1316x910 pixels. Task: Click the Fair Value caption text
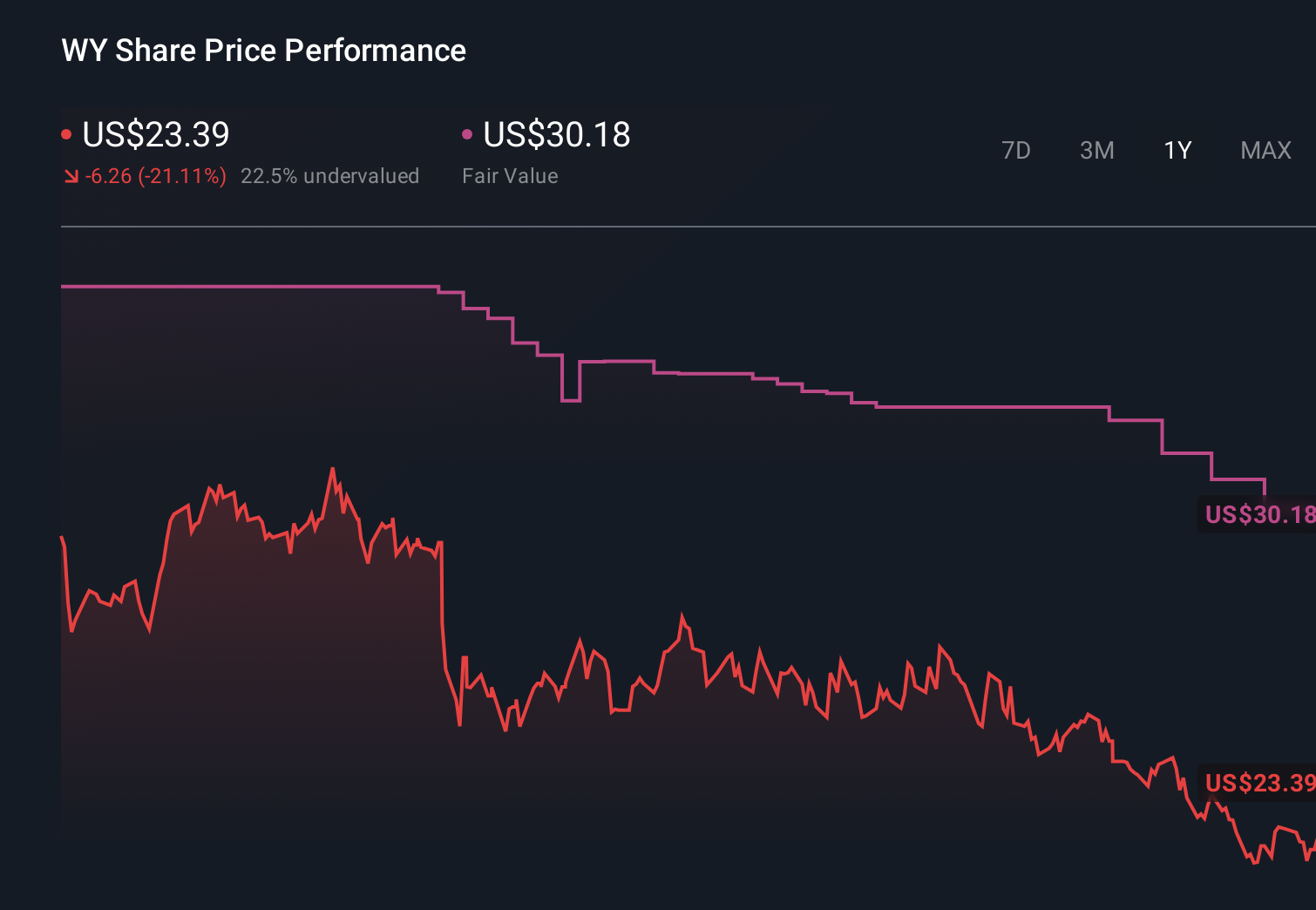pyautogui.click(x=510, y=176)
